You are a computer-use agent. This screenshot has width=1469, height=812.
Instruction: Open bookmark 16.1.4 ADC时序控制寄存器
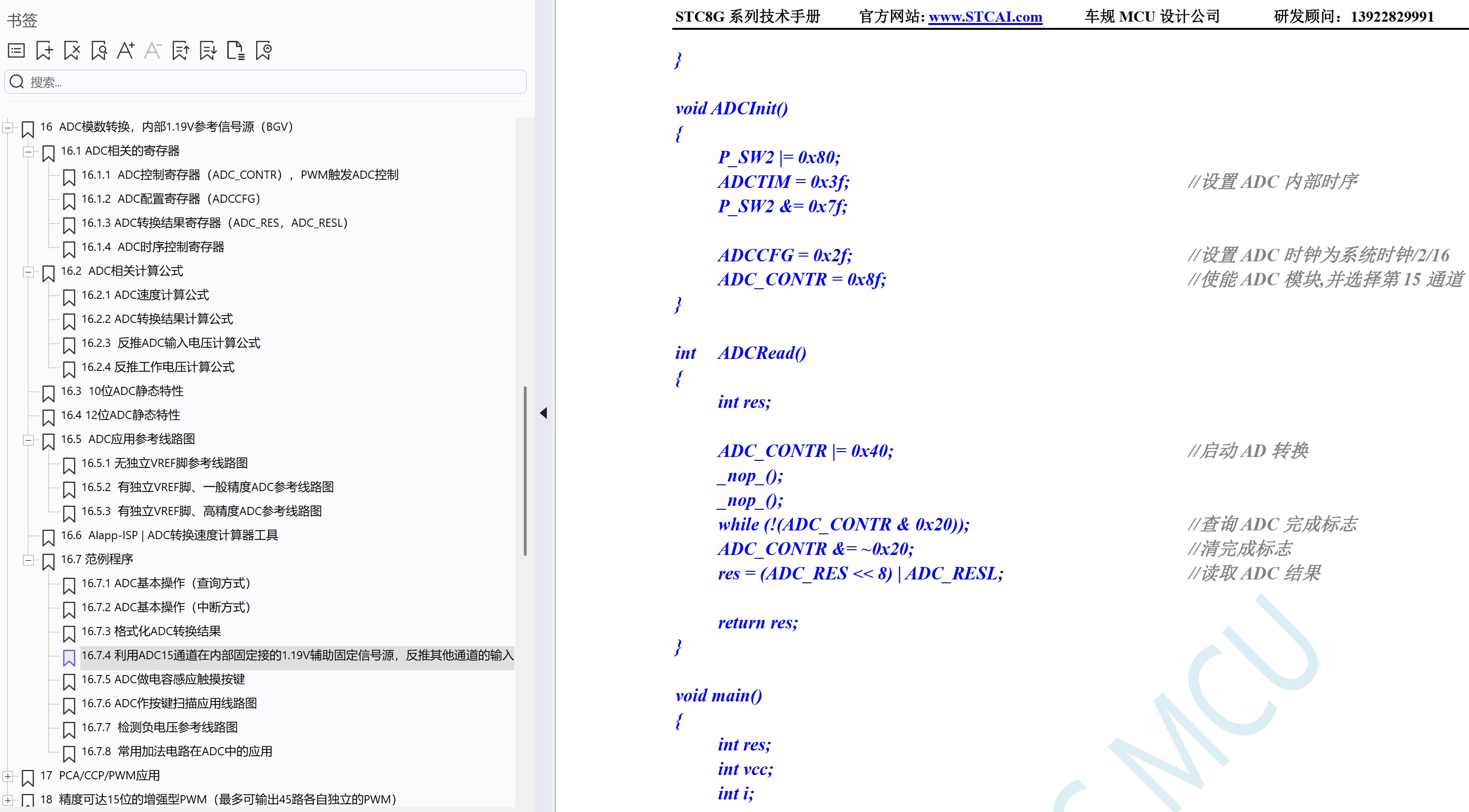(153, 247)
